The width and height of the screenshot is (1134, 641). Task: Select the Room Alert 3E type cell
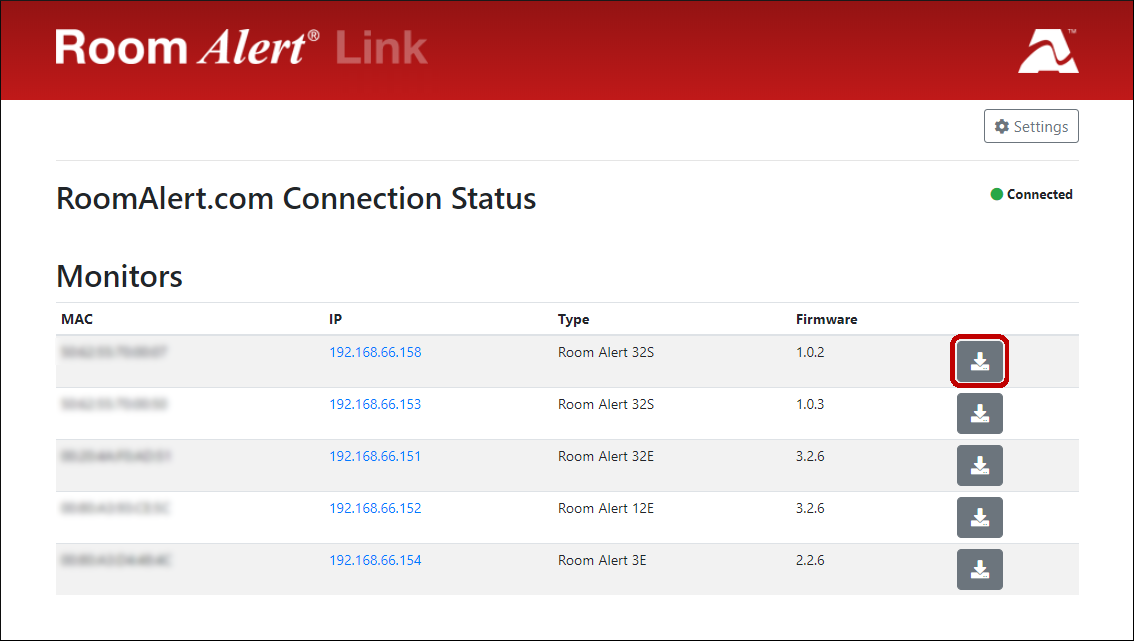602,560
